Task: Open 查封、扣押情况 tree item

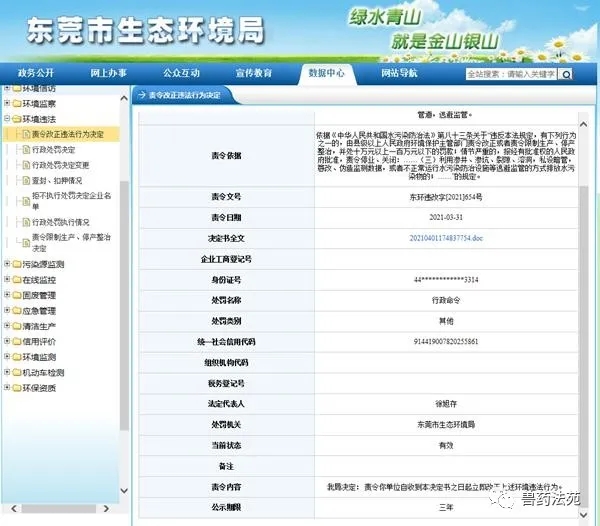Action: click(x=57, y=181)
